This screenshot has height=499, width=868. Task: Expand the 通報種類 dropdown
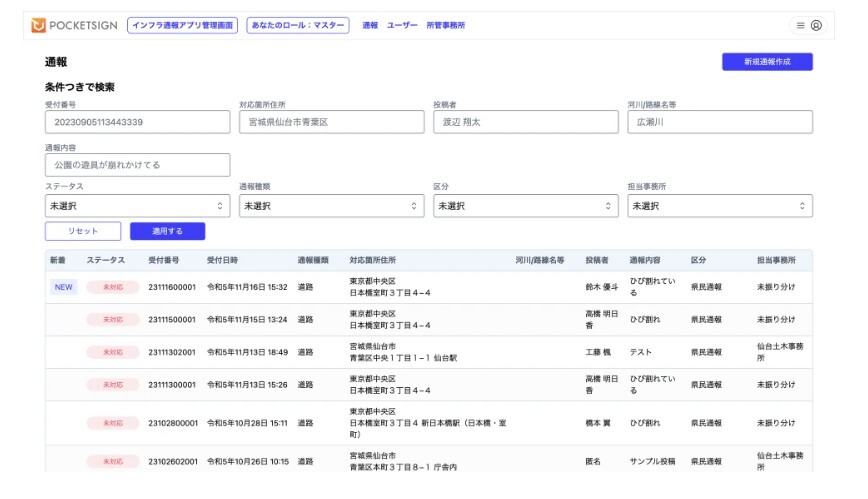coord(331,206)
